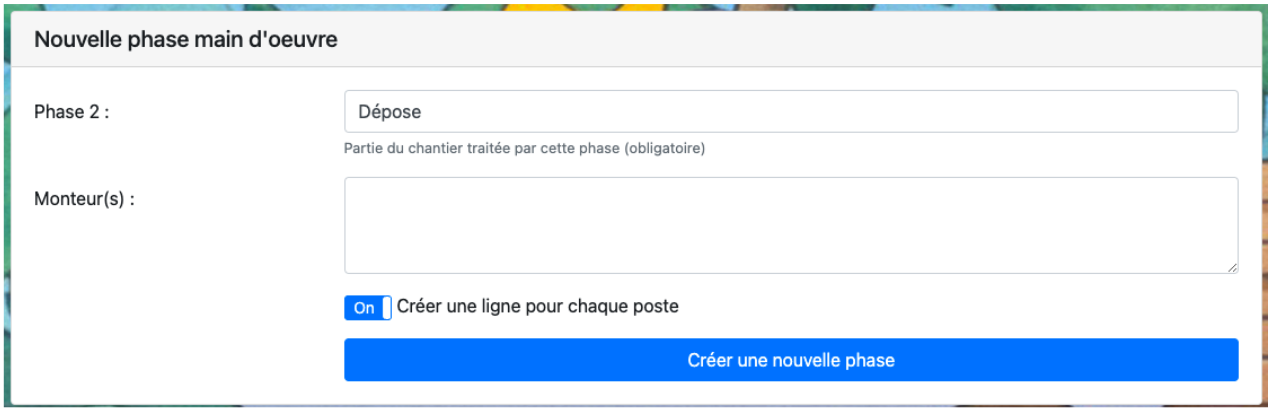Click the empty right side of the card header
The height and width of the screenshot is (411, 1273).
tap(900, 40)
